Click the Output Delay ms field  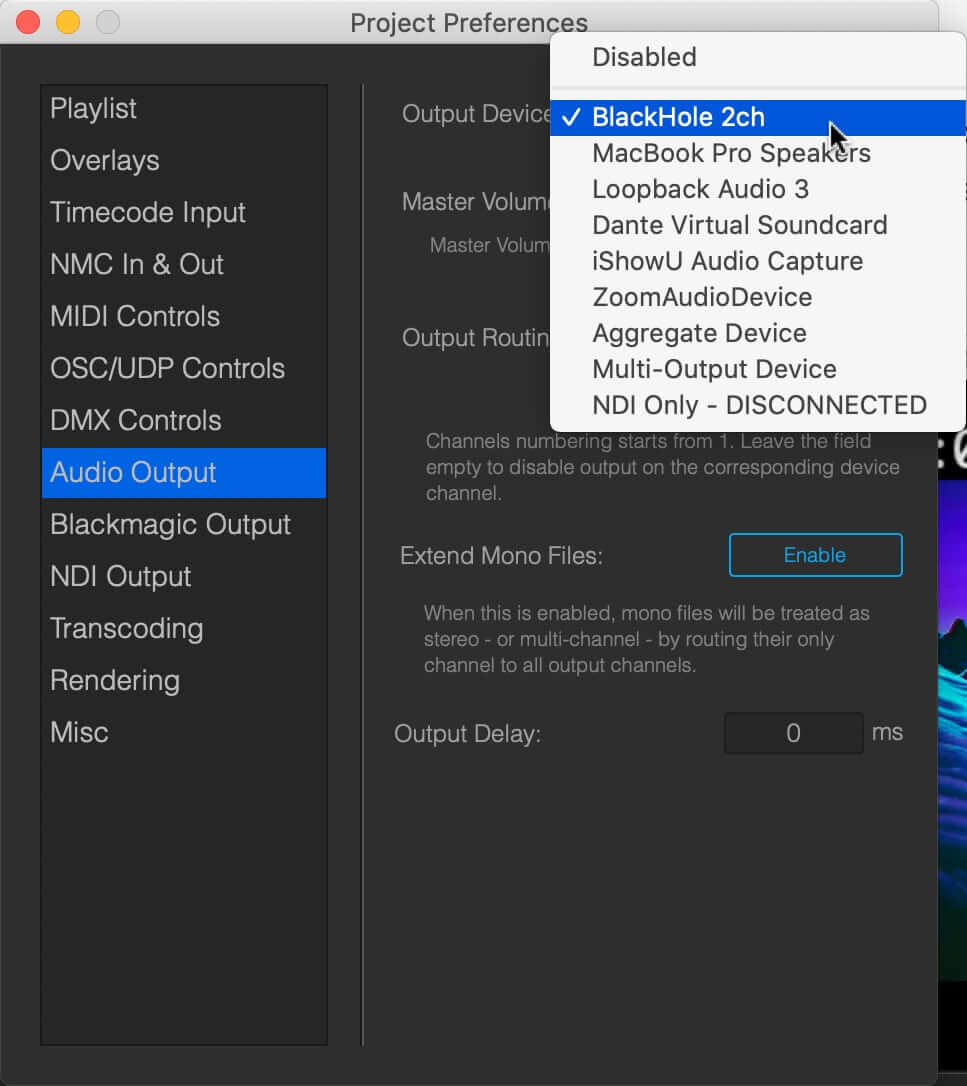[x=793, y=733]
